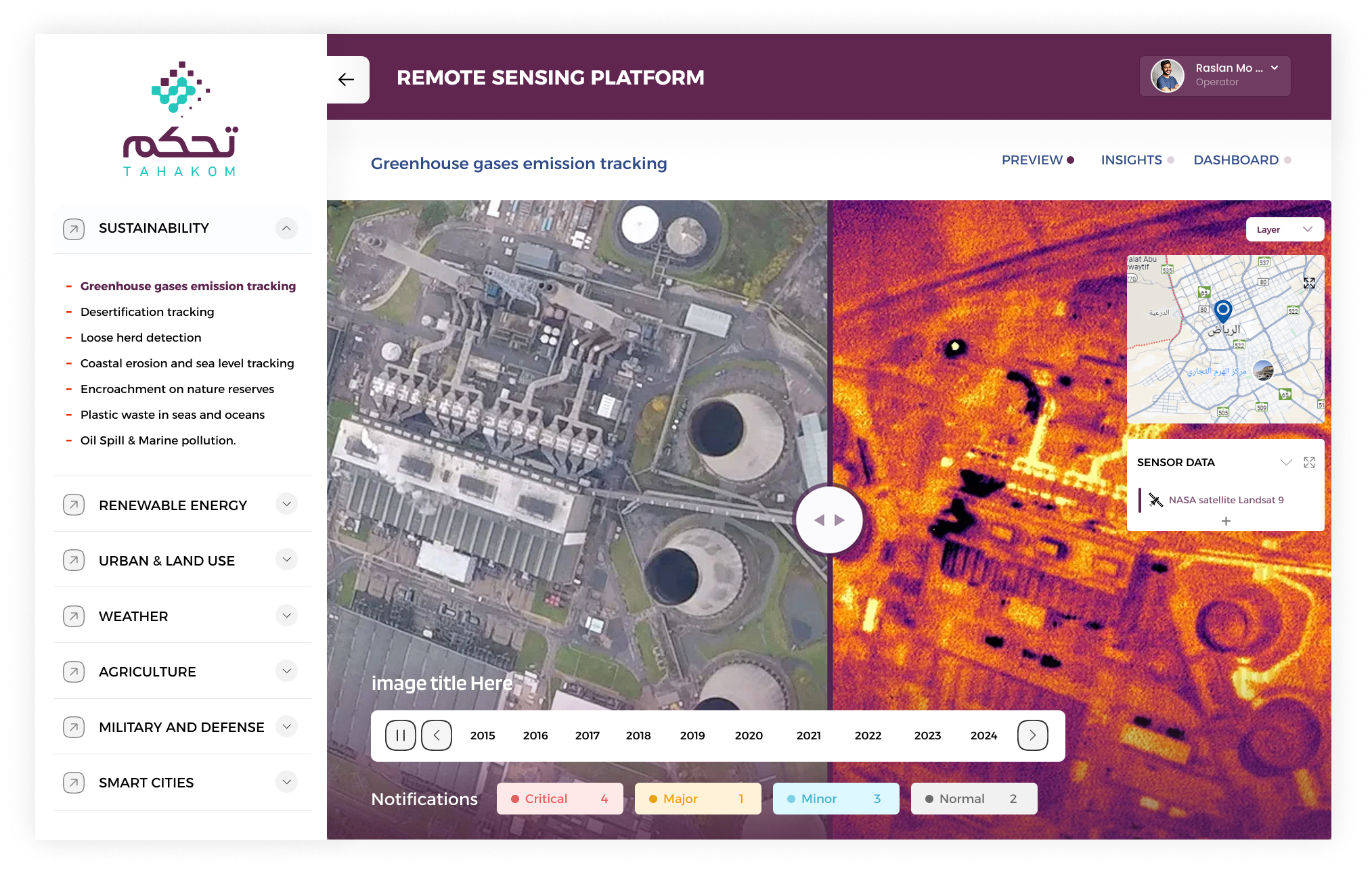Viewport: 1372px width, 872px height.
Task: Click the image comparison slider handle
Action: [829, 520]
